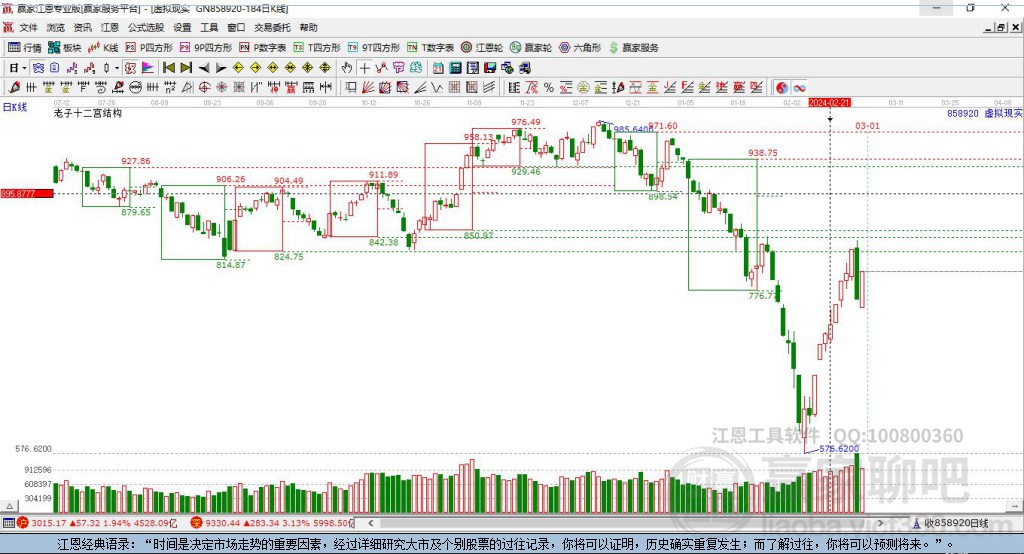Select the zigzag wave line tool
The height and width of the screenshot is (554, 1024).
click(436, 88)
